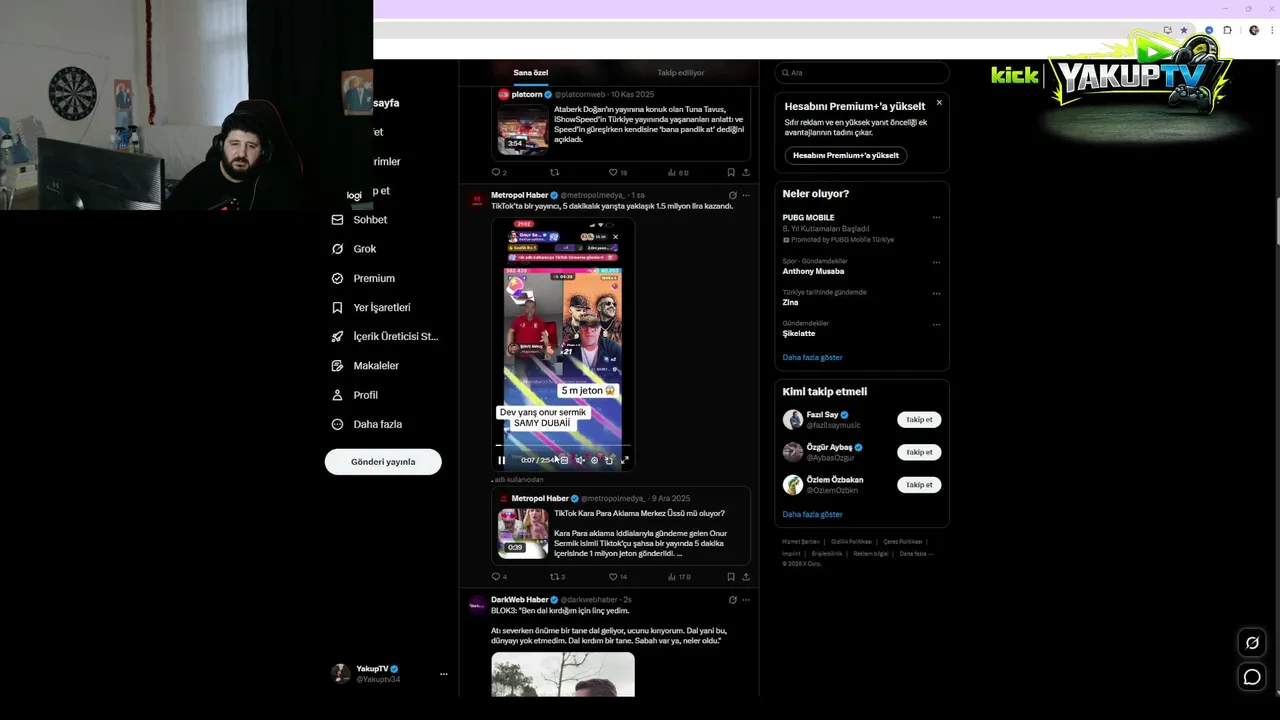Image resolution: width=1280 pixels, height=720 pixels.
Task: Seek the video using its progress bar
Action: tap(563, 446)
